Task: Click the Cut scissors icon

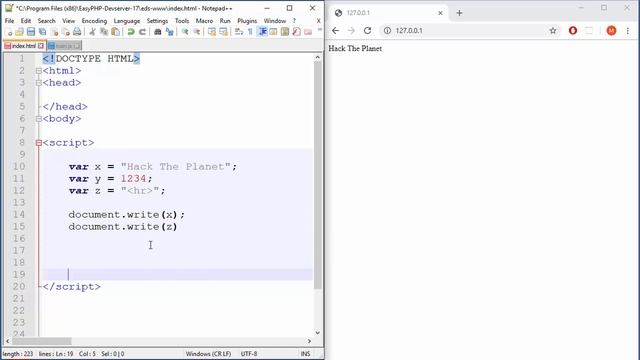Action: [92, 32]
